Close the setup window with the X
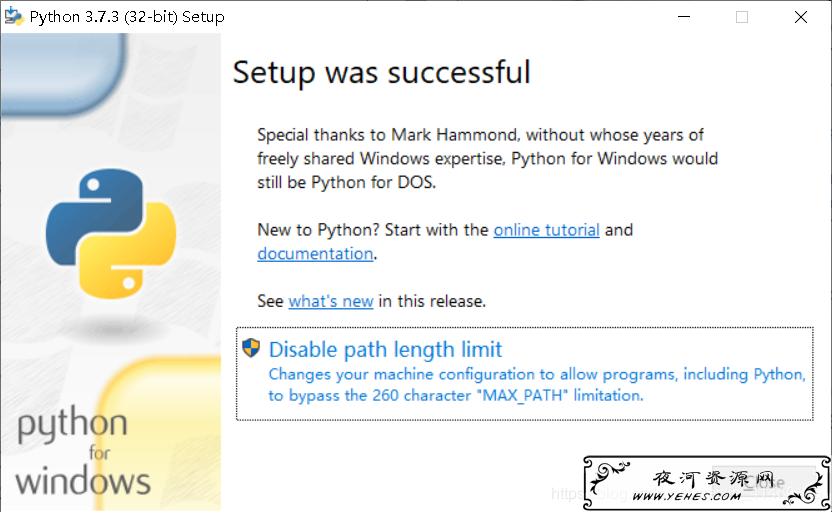Screen dimensions: 832x512 click(801, 17)
